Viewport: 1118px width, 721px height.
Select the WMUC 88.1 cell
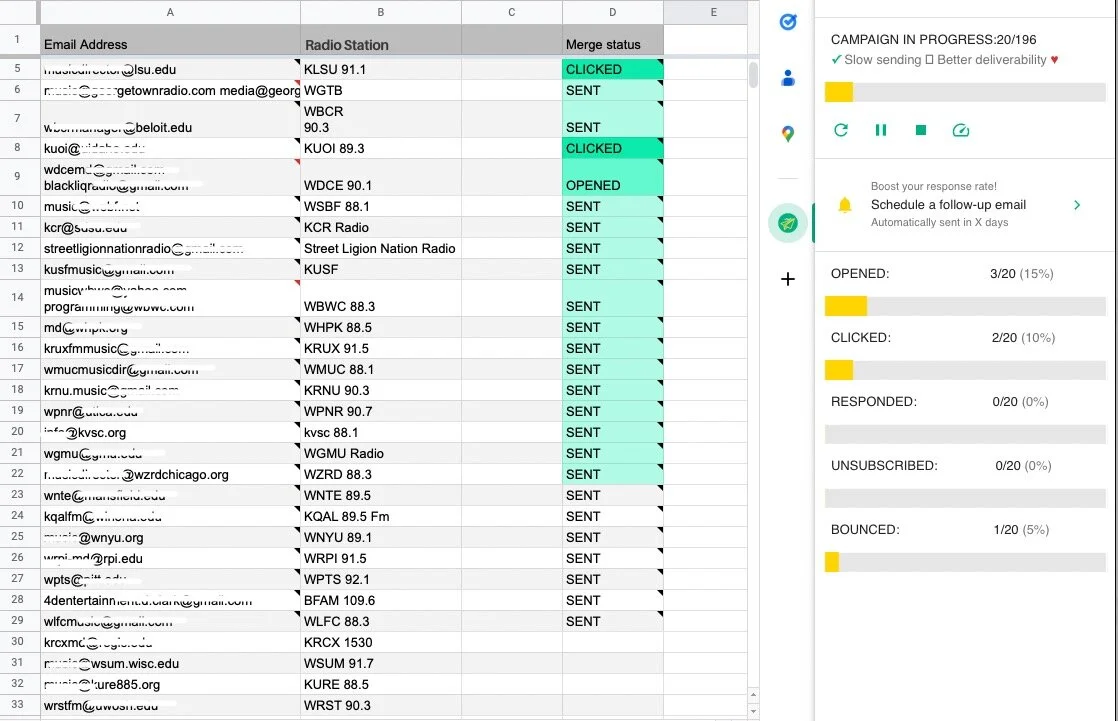coord(381,369)
